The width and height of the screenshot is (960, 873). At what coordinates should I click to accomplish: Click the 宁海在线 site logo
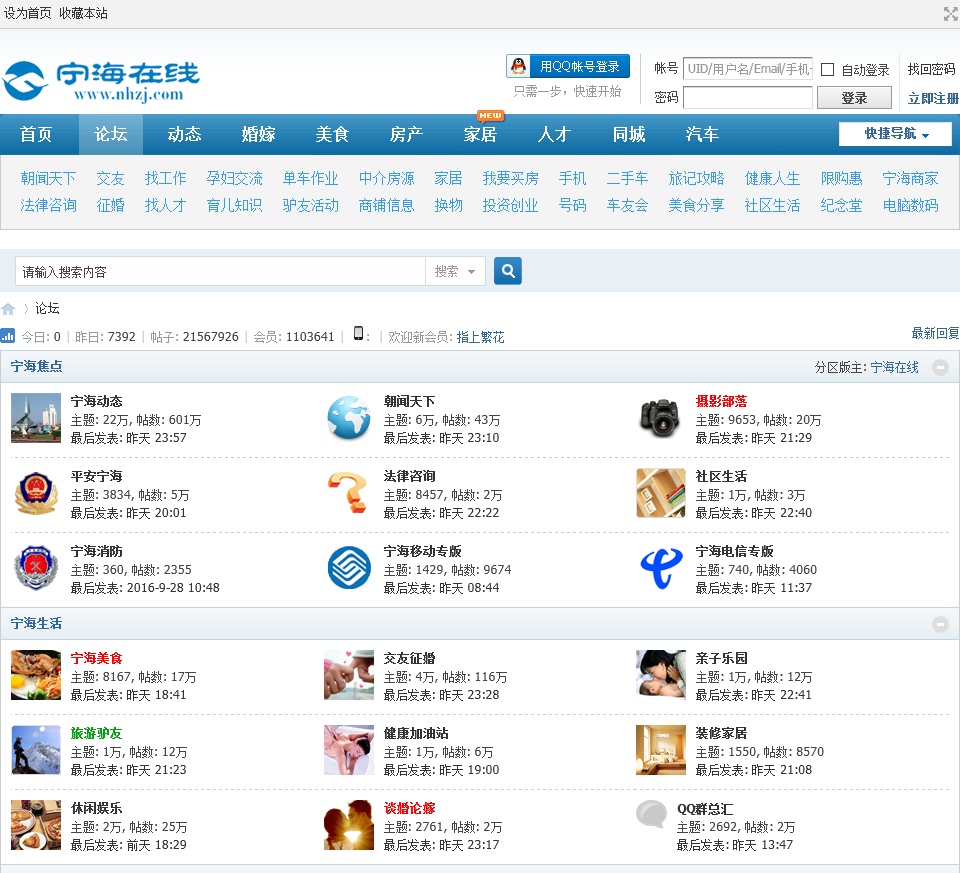coord(101,81)
